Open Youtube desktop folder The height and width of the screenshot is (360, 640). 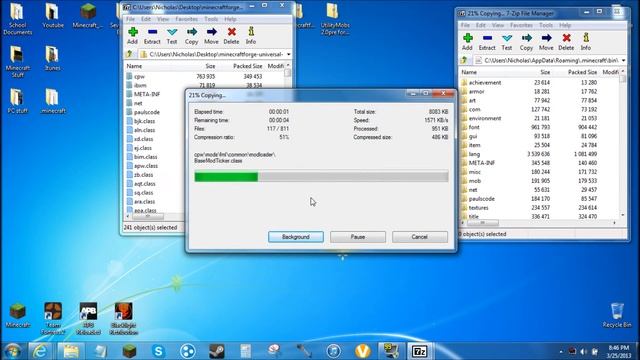53,16
